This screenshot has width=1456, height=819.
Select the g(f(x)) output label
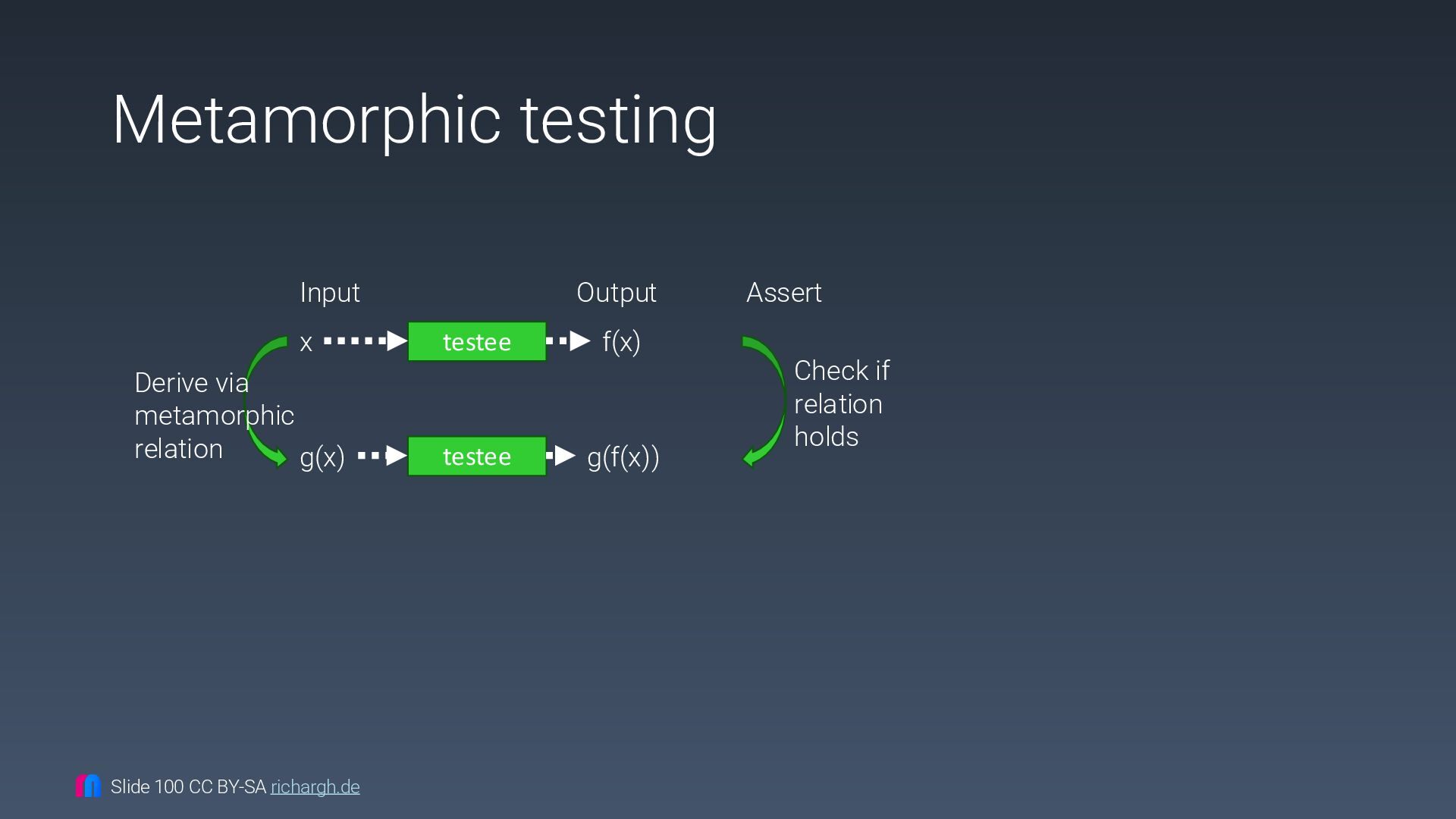tap(623, 457)
